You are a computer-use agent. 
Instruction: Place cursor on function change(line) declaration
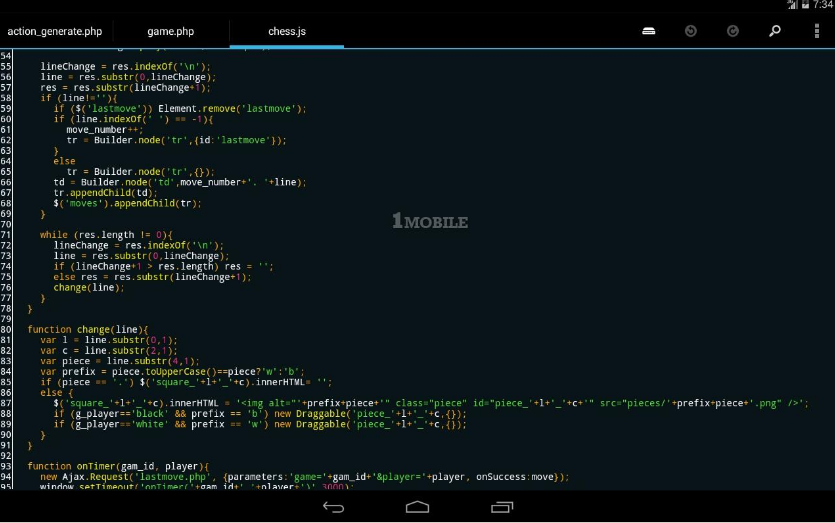coord(88,330)
